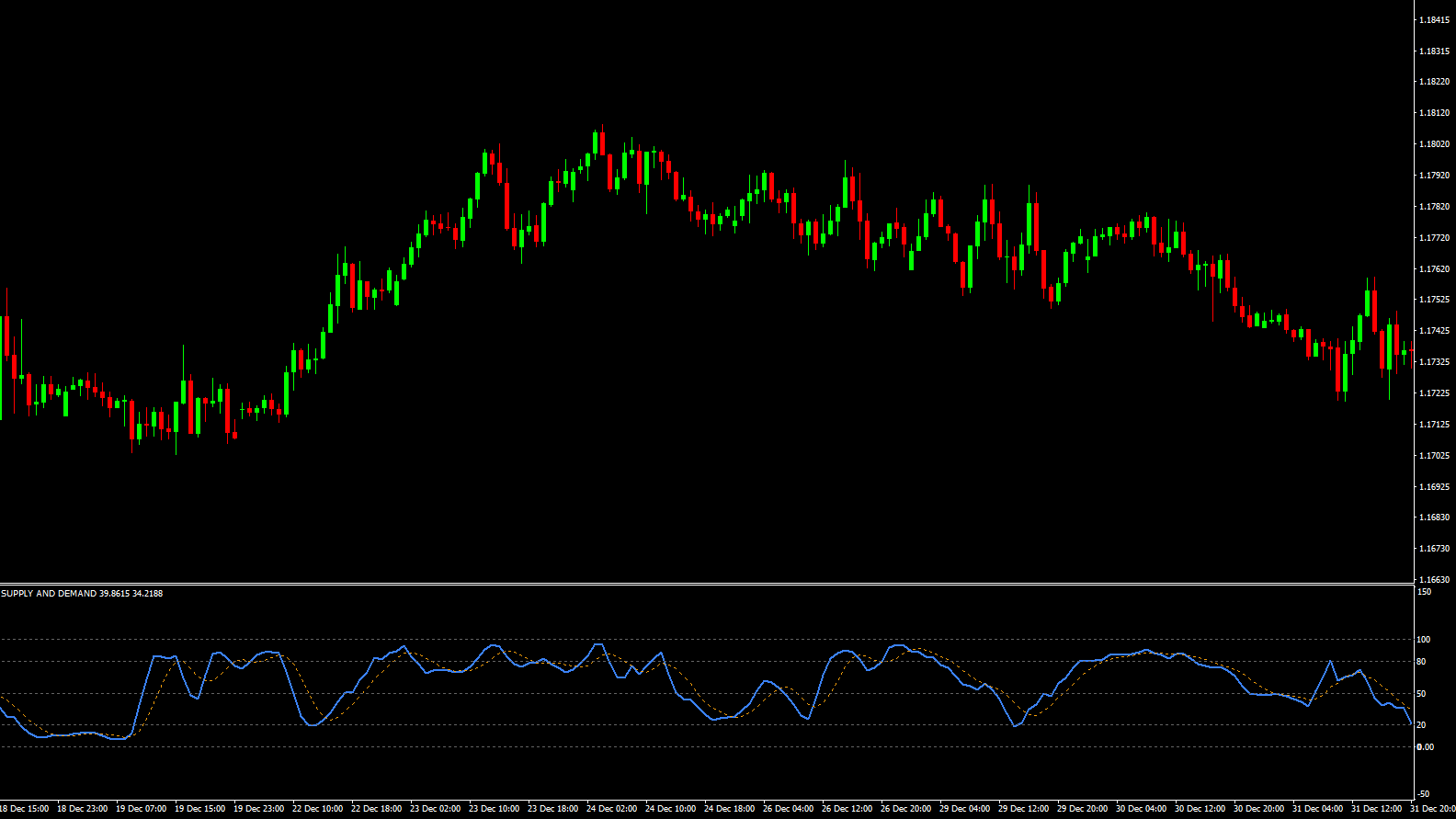Click the -50 label on the indicator scale
The width and height of the screenshot is (1456, 819).
[1424, 794]
